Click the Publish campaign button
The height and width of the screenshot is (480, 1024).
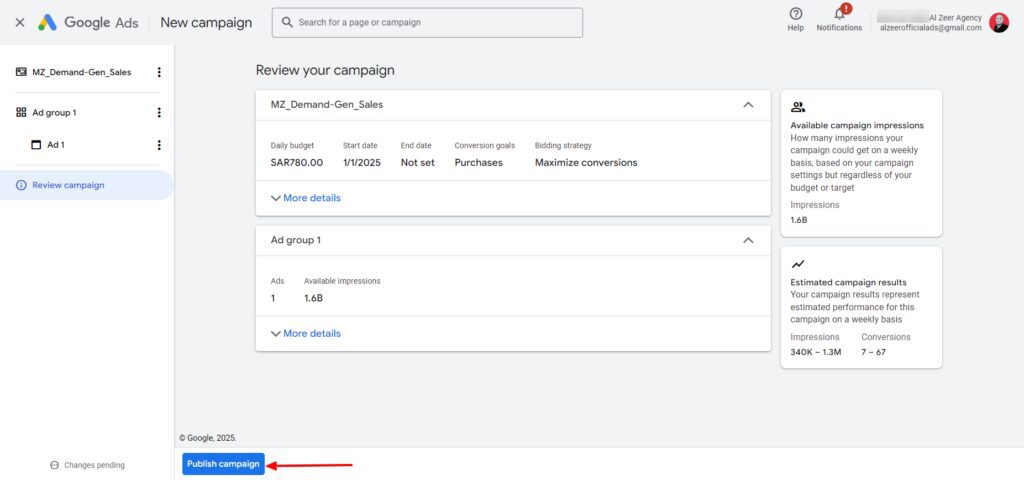pyautogui.click(x=223, y=464)
